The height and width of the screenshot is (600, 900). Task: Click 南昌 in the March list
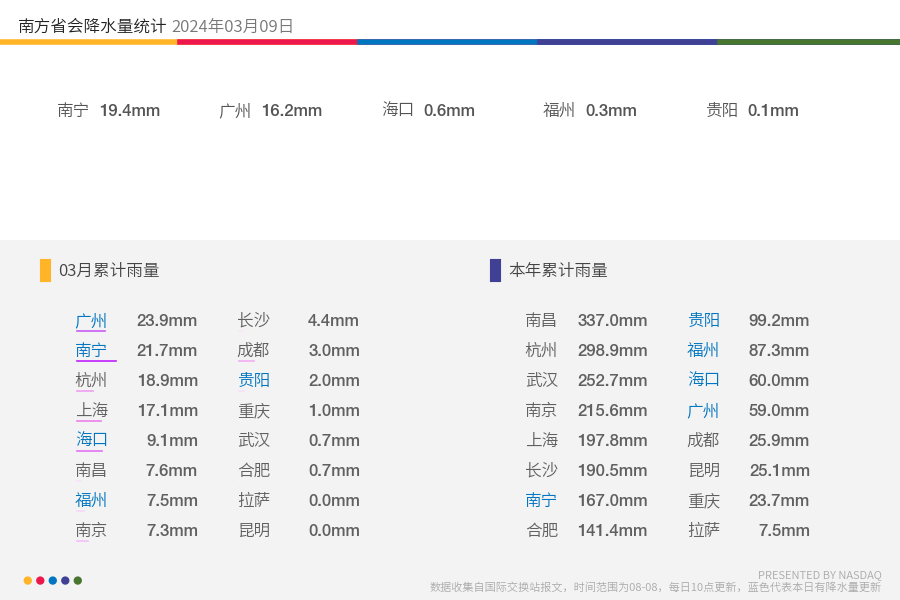click(x=91, y=470)
